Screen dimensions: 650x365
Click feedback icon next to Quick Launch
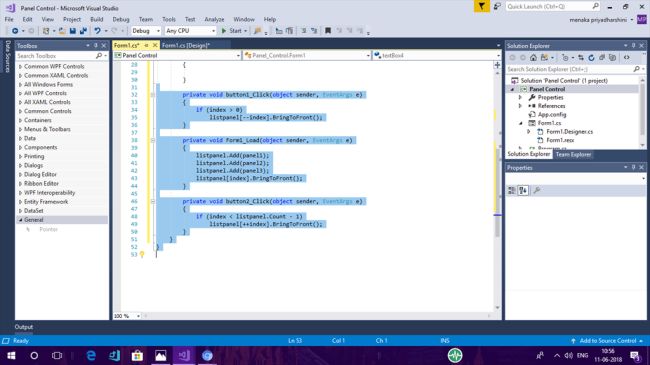point(497,7)
